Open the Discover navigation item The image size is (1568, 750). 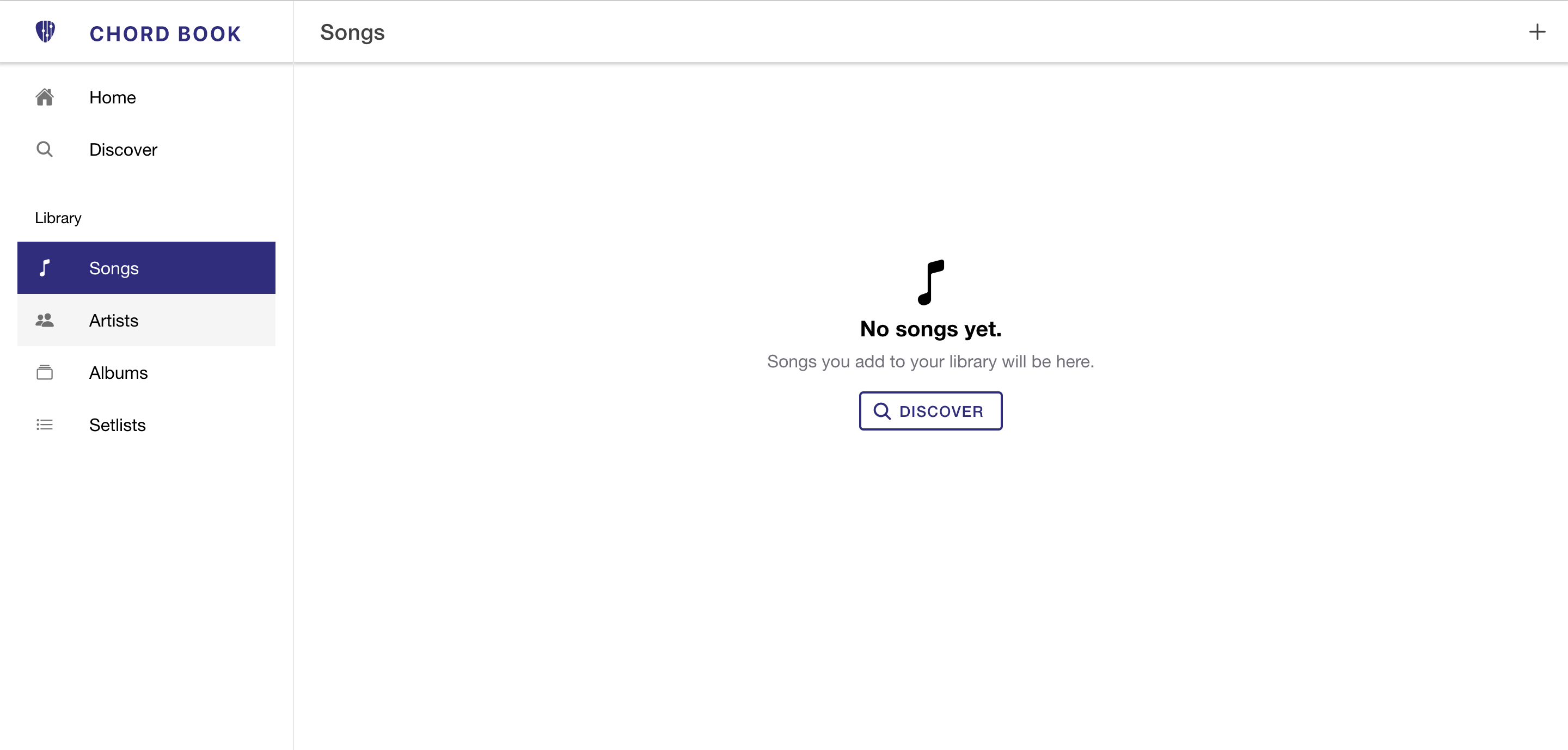[x=122, y=149]
